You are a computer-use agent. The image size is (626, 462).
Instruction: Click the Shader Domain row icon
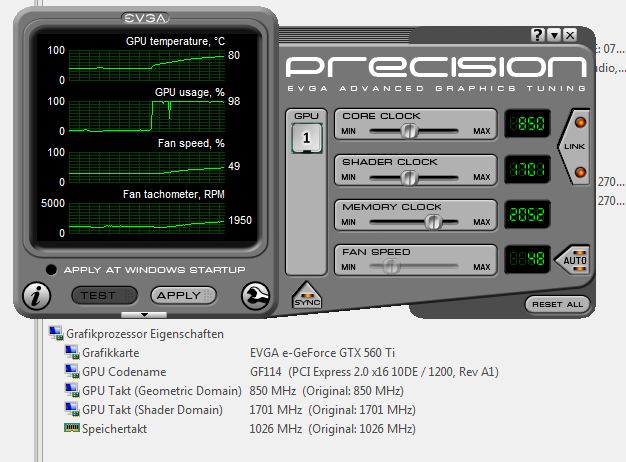(x=72, y=409)
